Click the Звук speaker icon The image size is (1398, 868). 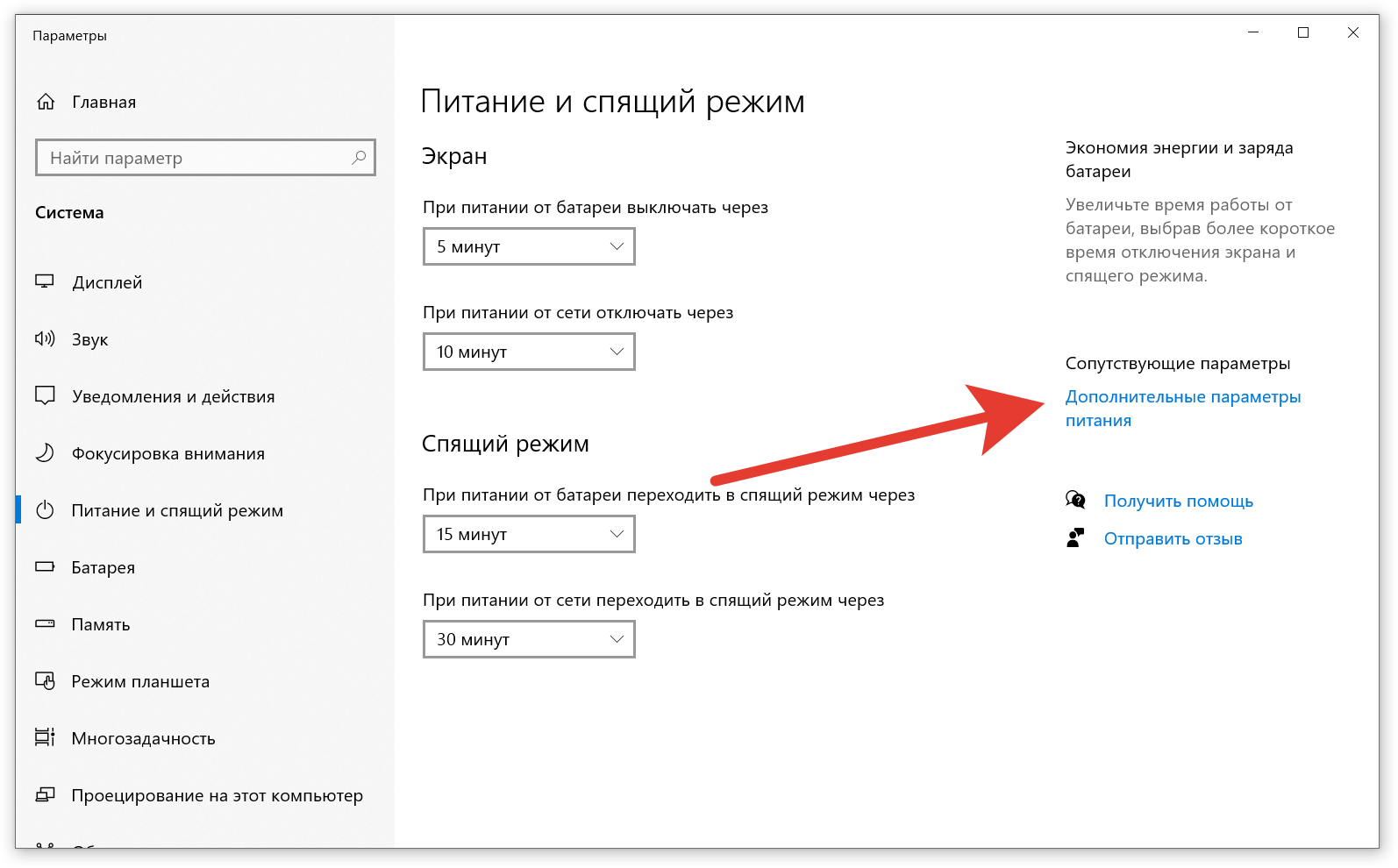click(x=45, y=339)
